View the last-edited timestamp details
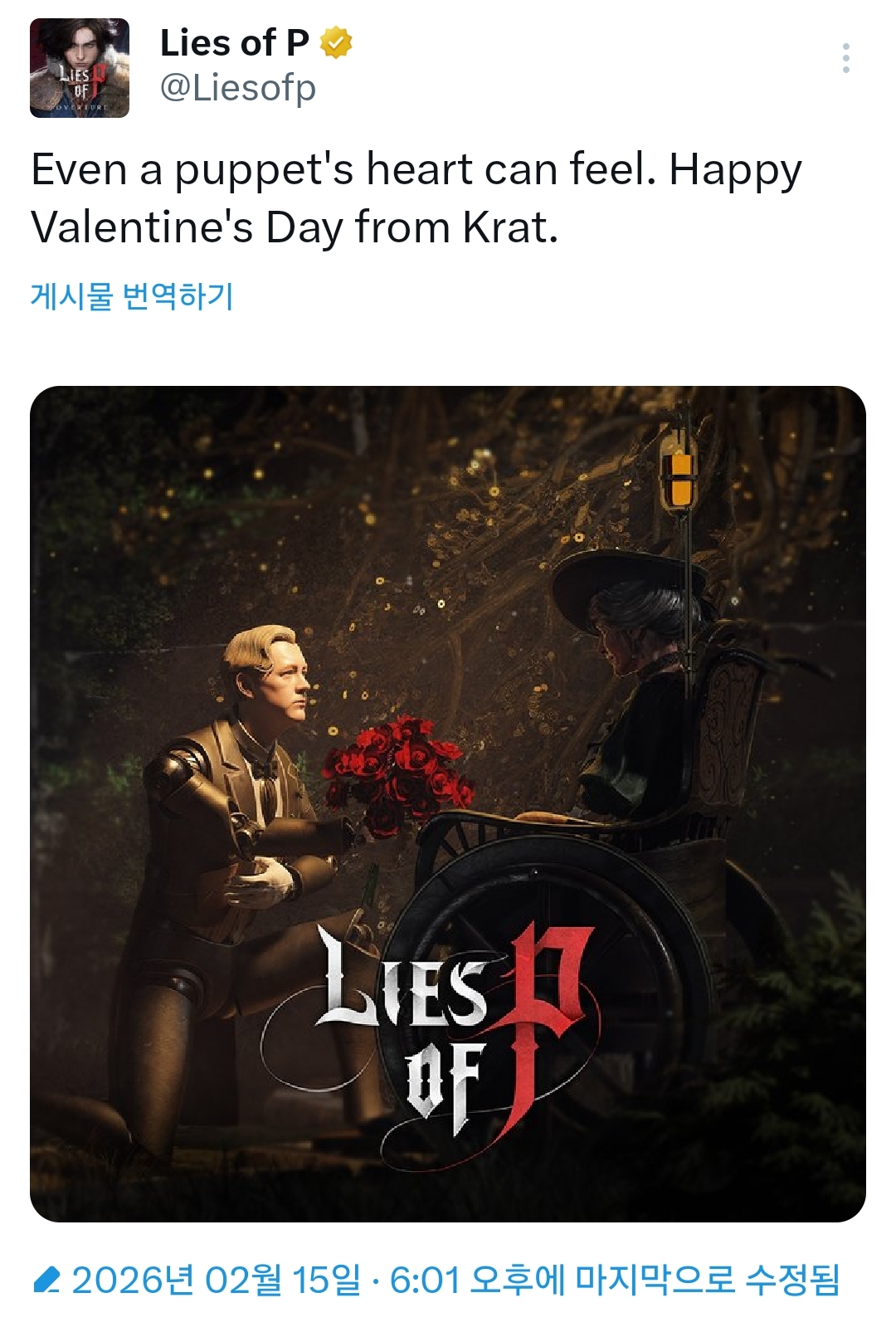This screenshot has height=1327, width=896. pos(455,1280)
